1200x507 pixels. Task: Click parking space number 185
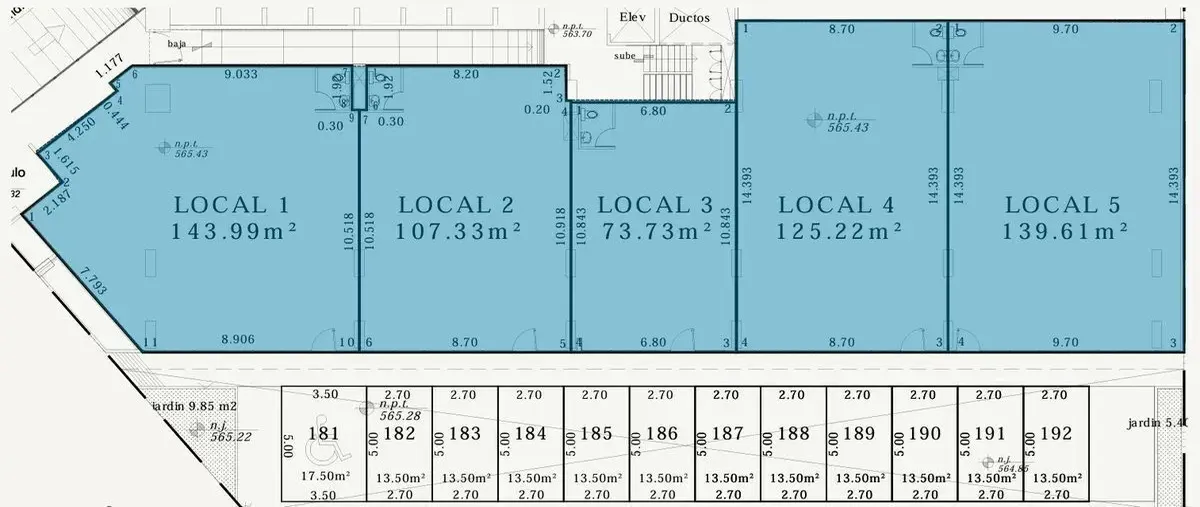pyautogui.click(x=596, y=434)
